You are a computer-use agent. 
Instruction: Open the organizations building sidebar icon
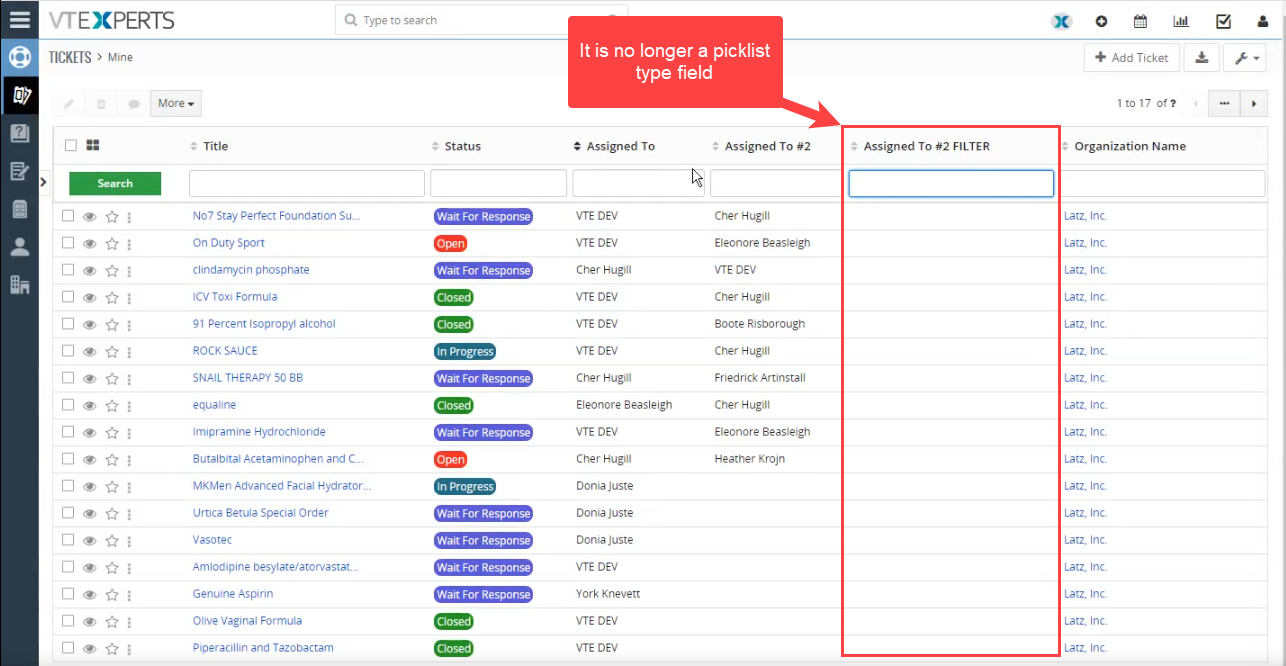[x=19, y=285]
